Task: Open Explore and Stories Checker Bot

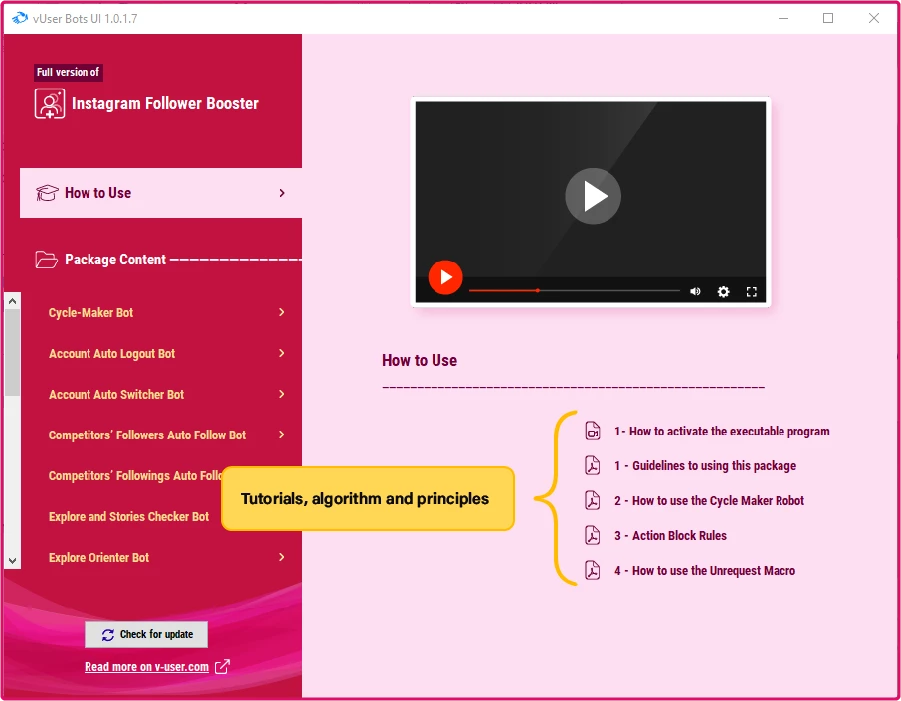Action: click(x=129, y=517)
